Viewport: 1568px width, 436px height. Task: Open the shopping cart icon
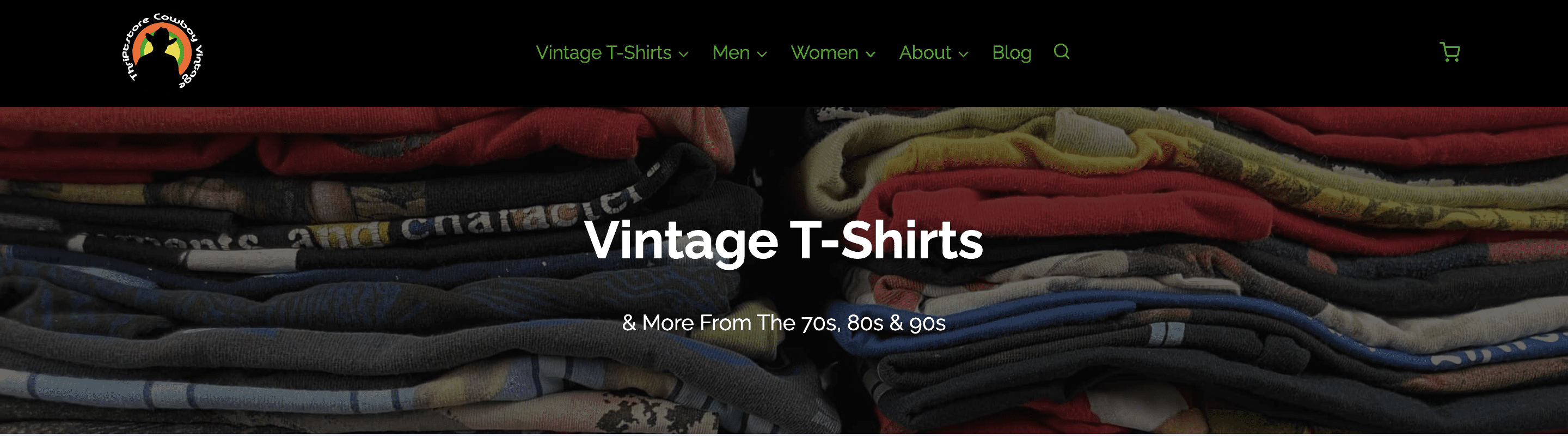pyautogui.click(x=1450, y=52)
